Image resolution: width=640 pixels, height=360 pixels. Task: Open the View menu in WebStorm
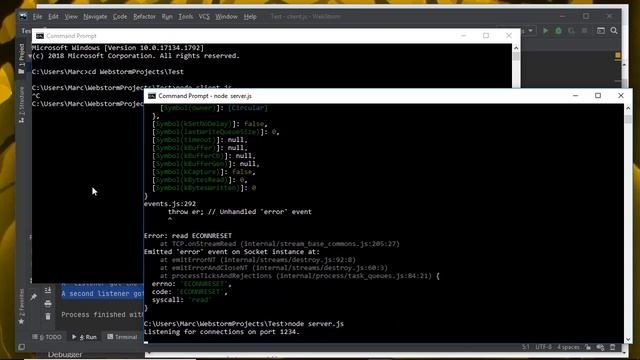pyautogui.click(x=71, y=17)
